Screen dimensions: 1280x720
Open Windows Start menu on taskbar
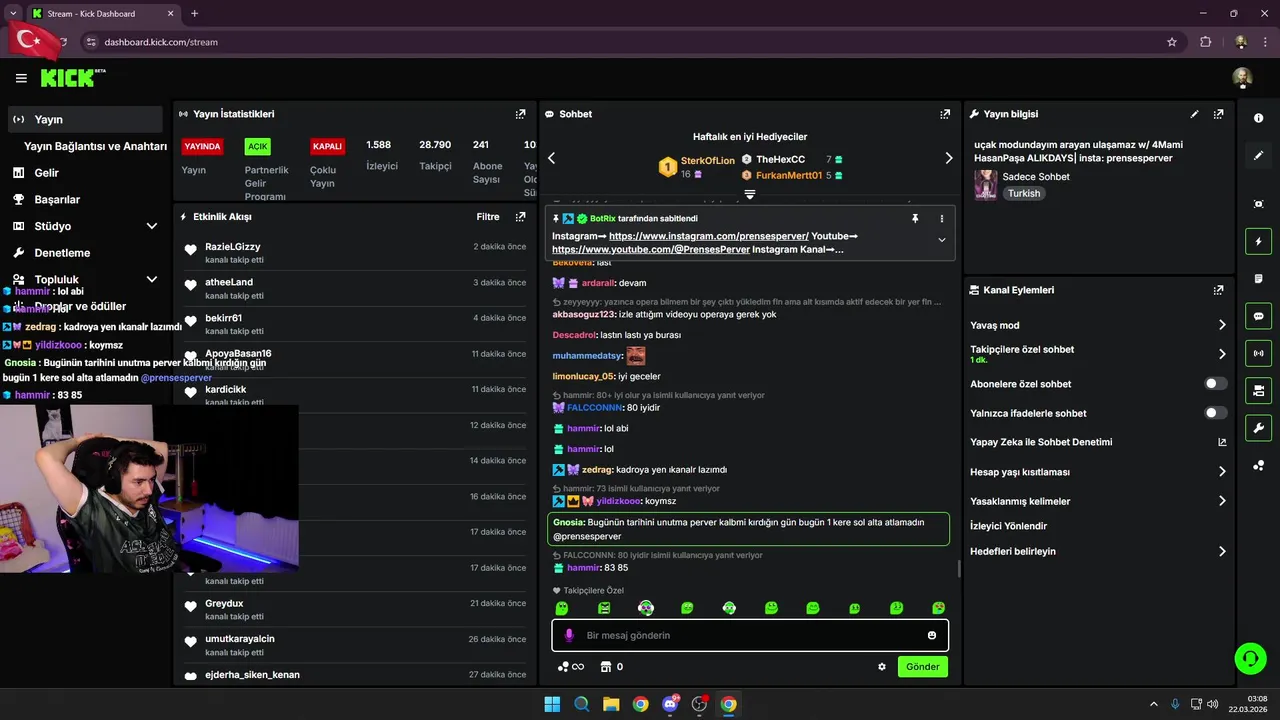tap(552, 704)
